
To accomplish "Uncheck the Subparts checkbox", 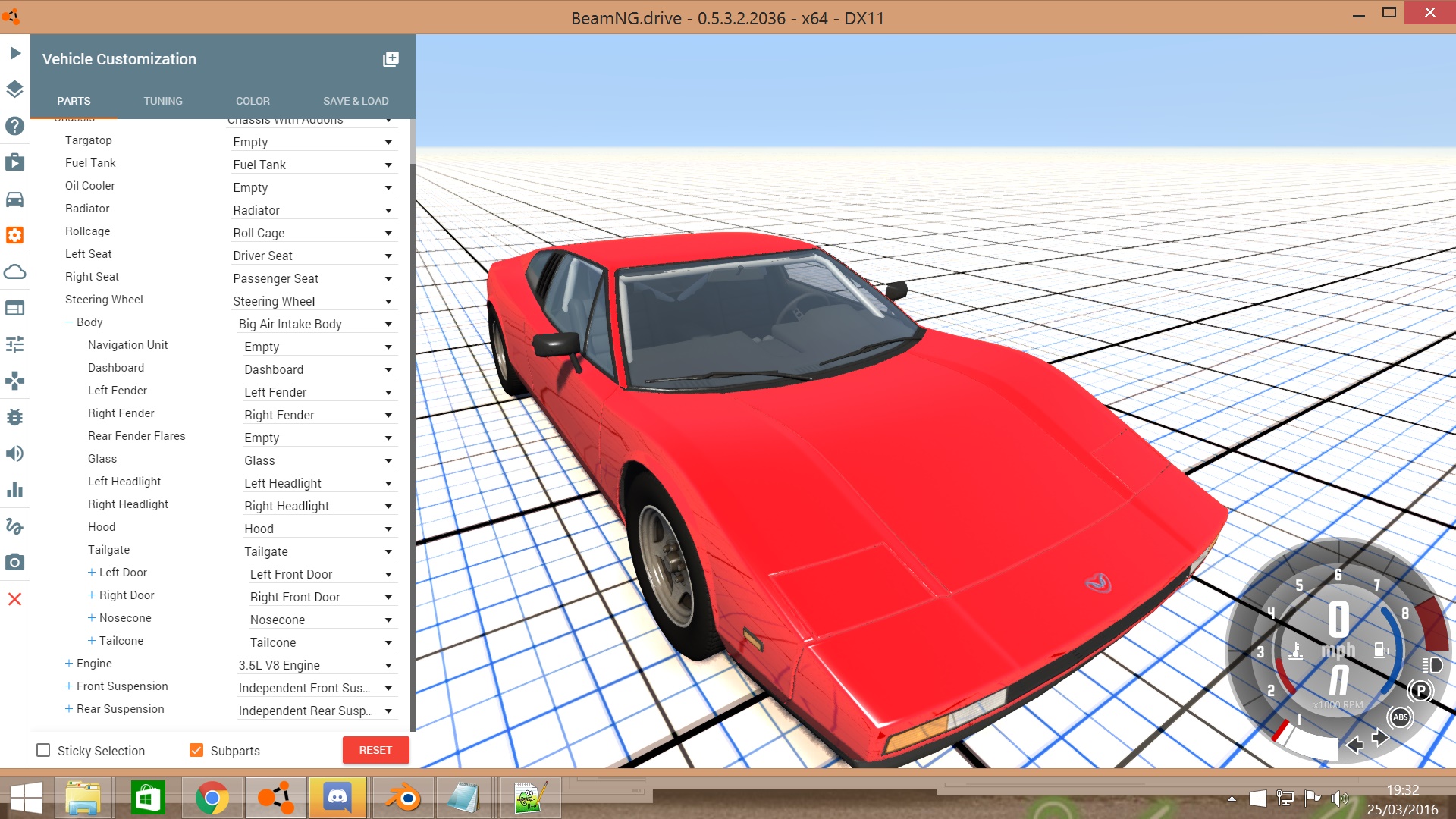I will (x=196, y=750).
